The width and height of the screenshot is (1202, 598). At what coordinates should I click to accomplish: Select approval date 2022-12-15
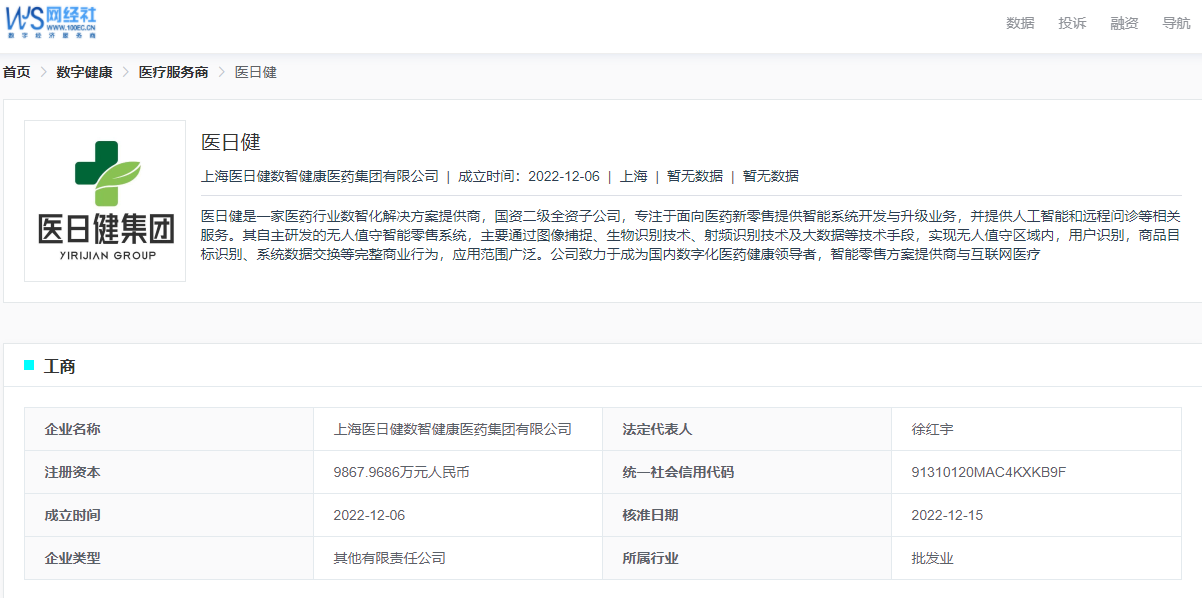[x=947, y=515]
